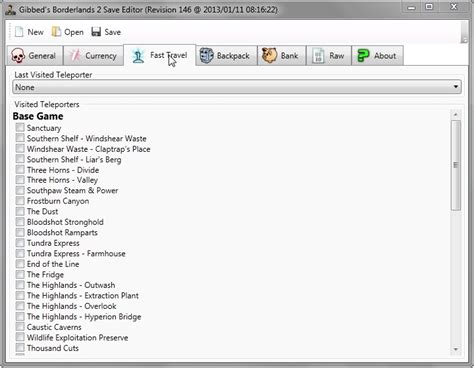Click the scroll up arrow of teleporter list
This screenshot has width=474, height=368.
(456, 115)
